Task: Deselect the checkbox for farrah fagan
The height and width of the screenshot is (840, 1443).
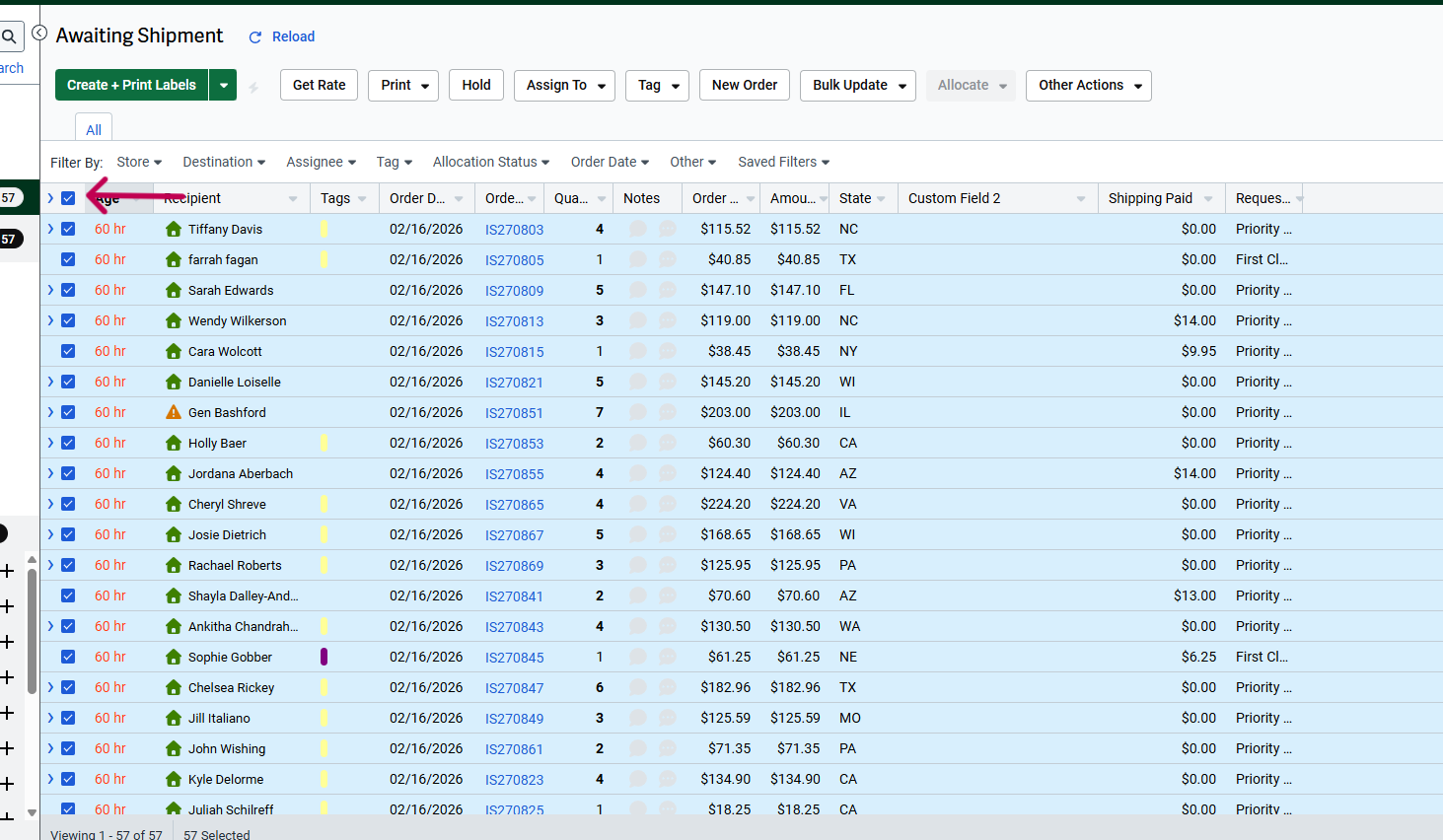Action: (x=68, y=259)
